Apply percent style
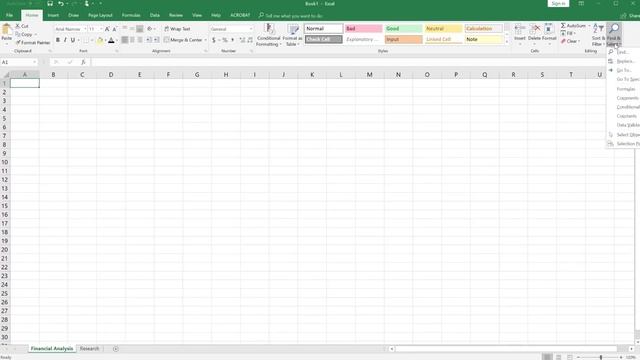Viewport: 640px width, 360px height. tap(224, 40)
